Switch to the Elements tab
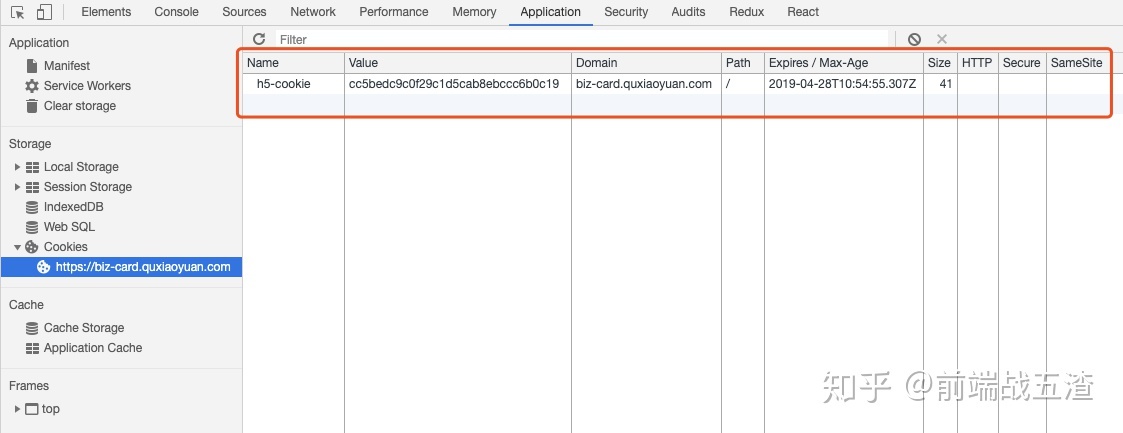 [x=106, y=12]
